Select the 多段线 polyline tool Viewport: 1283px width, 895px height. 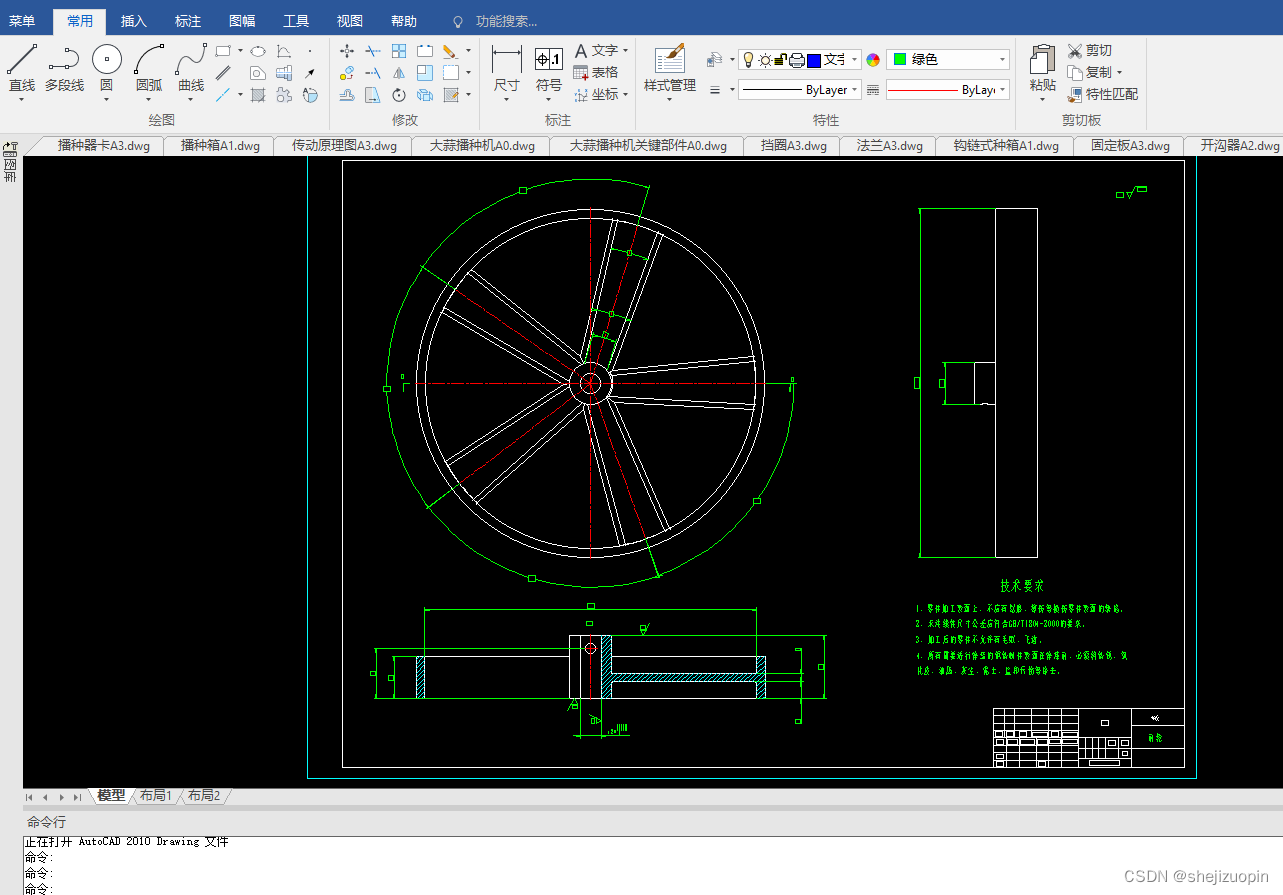click(64, 68)
